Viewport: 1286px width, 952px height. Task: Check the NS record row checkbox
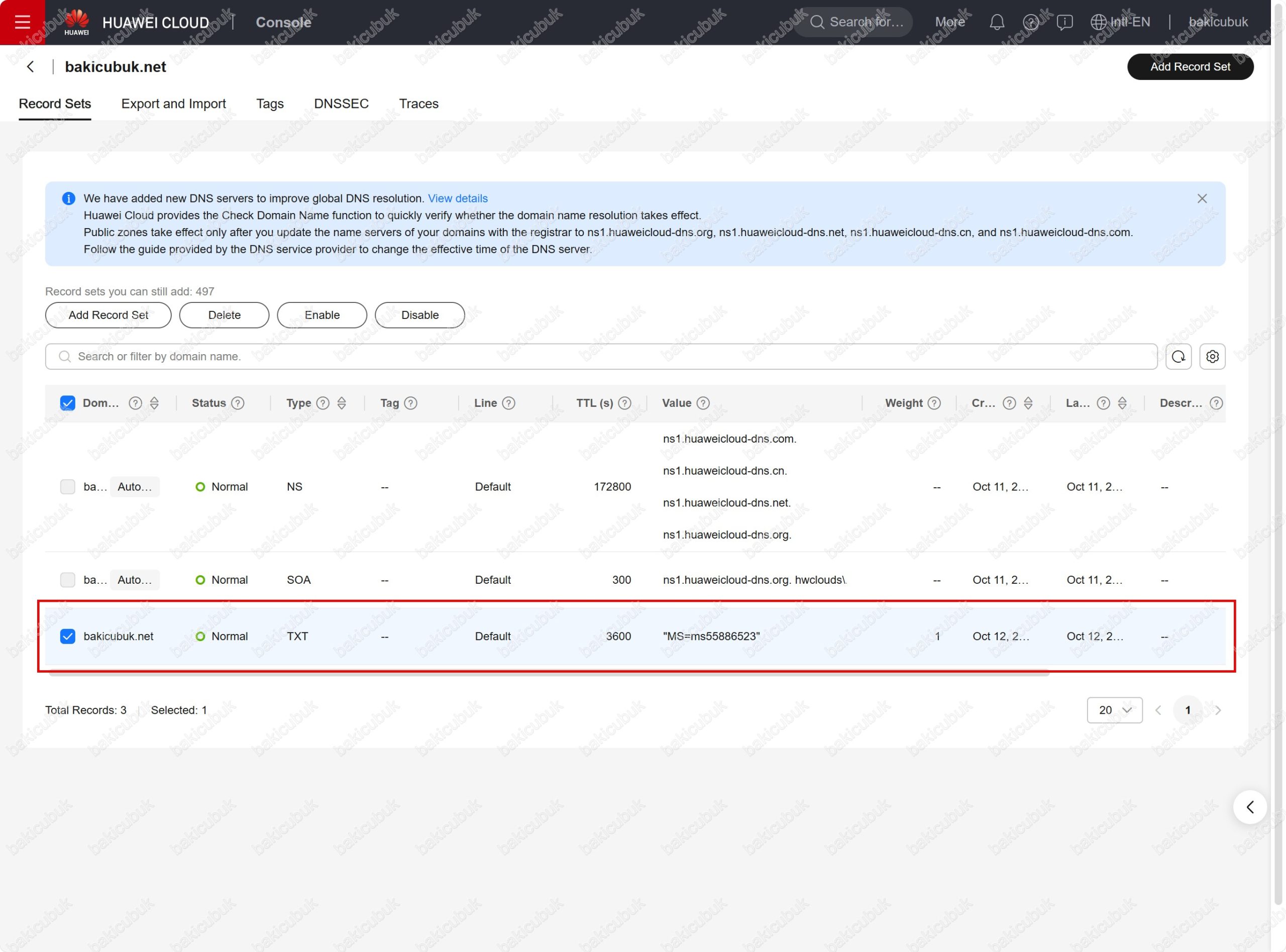point(67,486)
